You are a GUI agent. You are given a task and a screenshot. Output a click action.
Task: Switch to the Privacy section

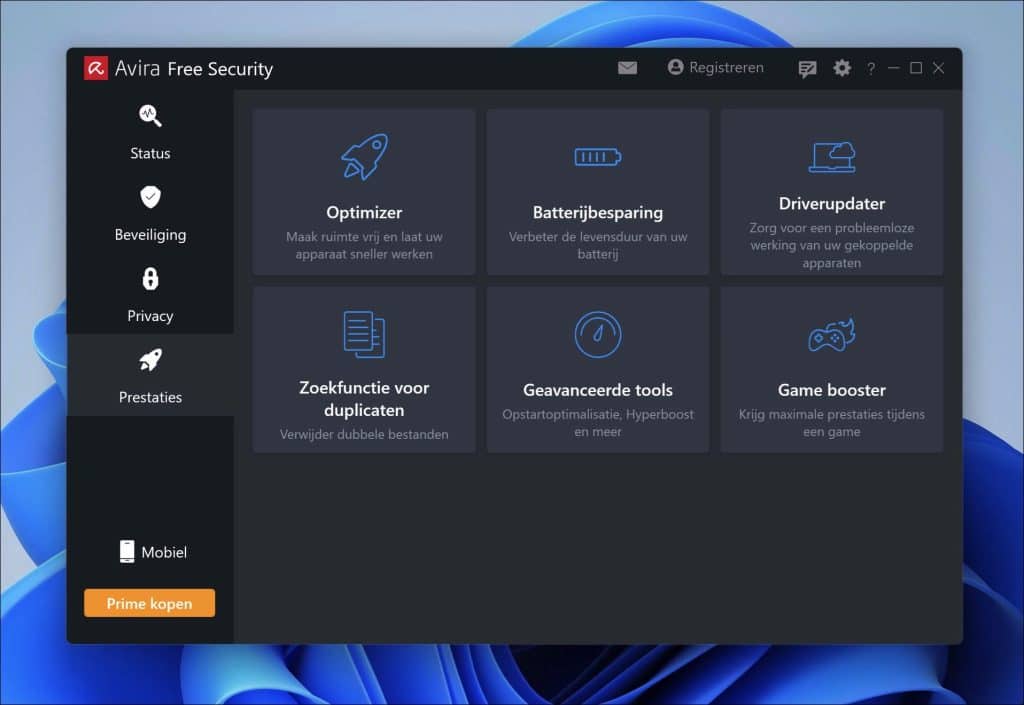pyautogui.click(x=149, y=315)
